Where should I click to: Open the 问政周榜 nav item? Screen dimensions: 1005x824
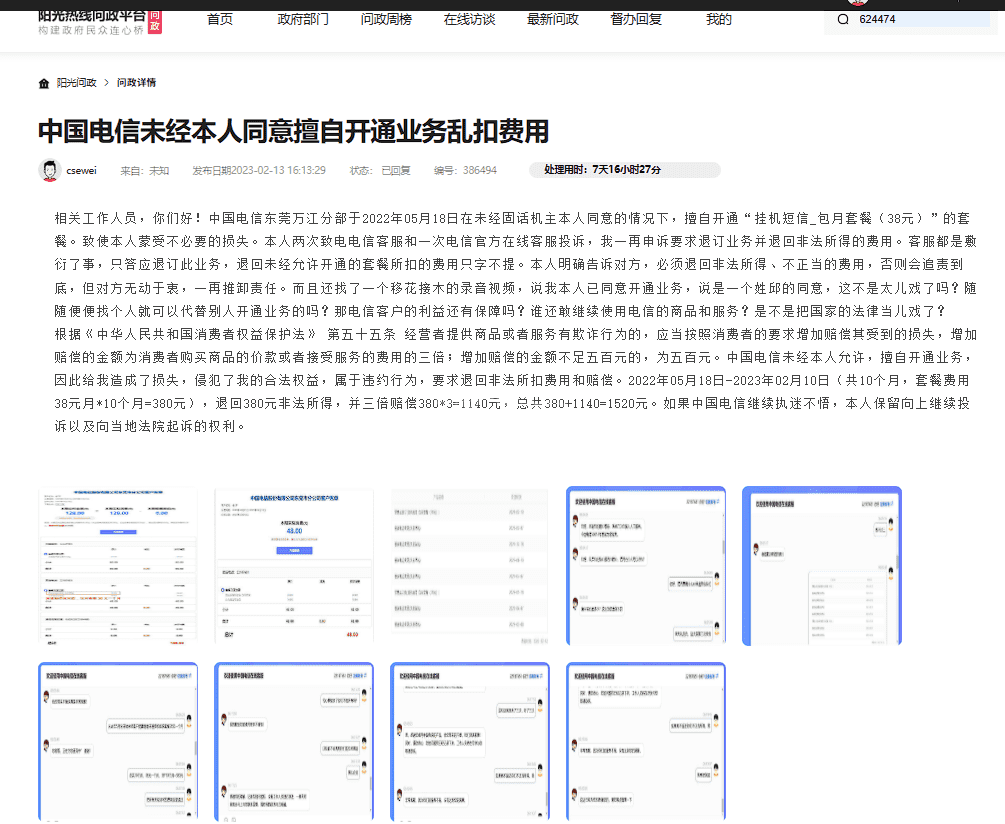pyautogui.click(x=386, y=19)
